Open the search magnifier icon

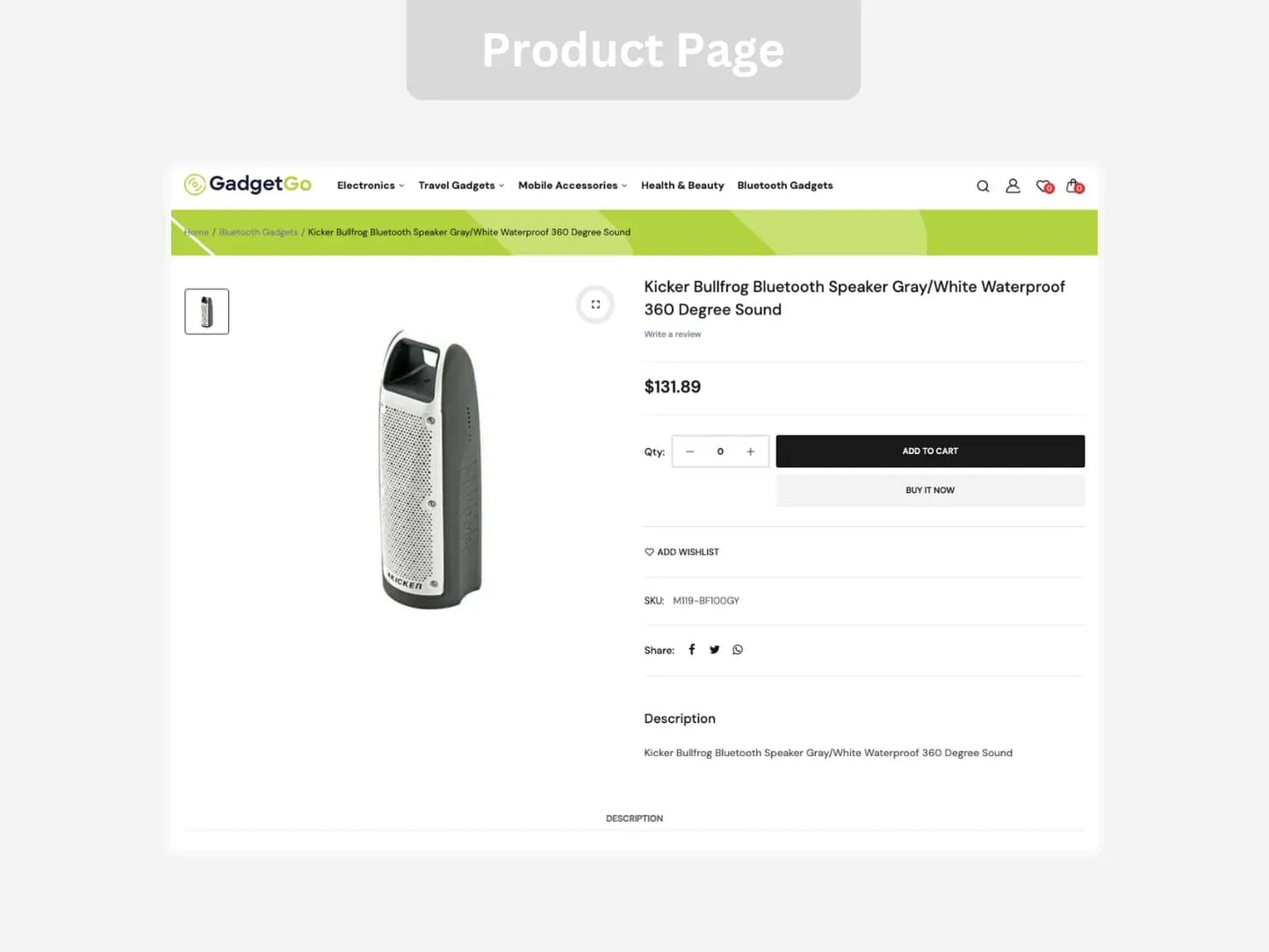pos(983,186)
